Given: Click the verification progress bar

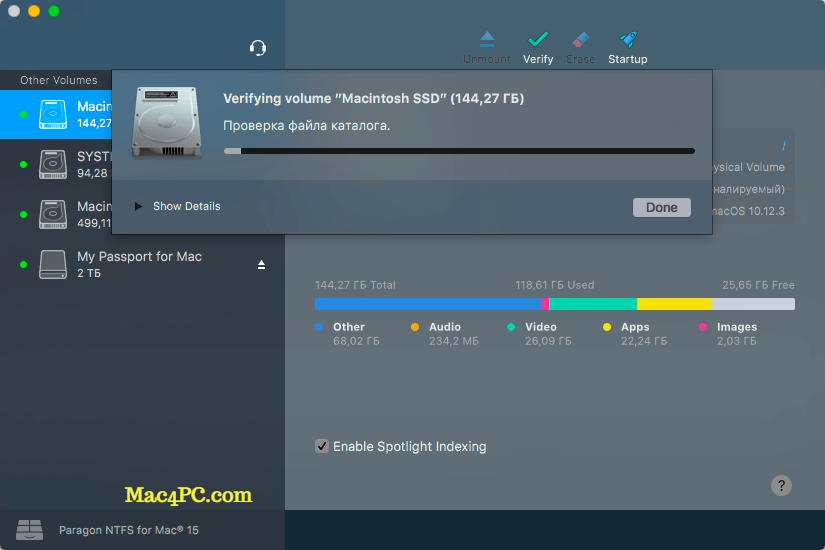Looking at the screenshot, I should (x=459, y=151).
